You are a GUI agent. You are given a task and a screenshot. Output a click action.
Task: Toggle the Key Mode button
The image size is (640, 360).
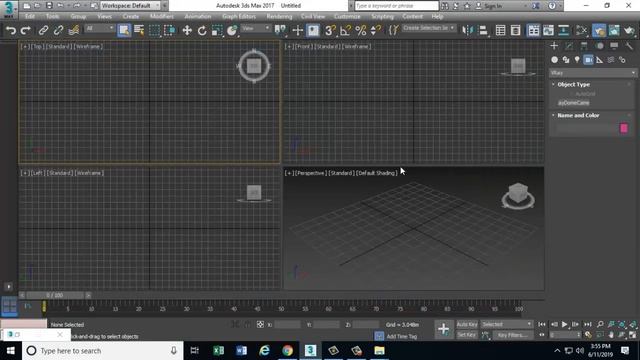pyautogui.click(x=542, y=335)
